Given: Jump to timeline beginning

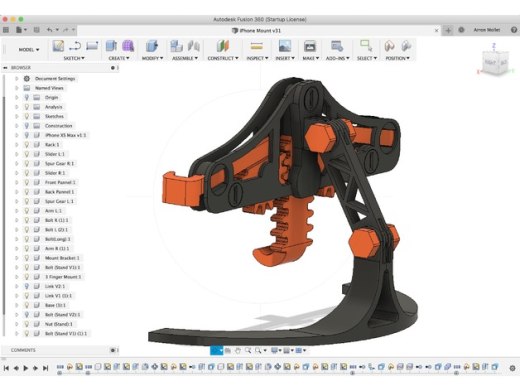Looking at the screenshot, I should [6, 368].
